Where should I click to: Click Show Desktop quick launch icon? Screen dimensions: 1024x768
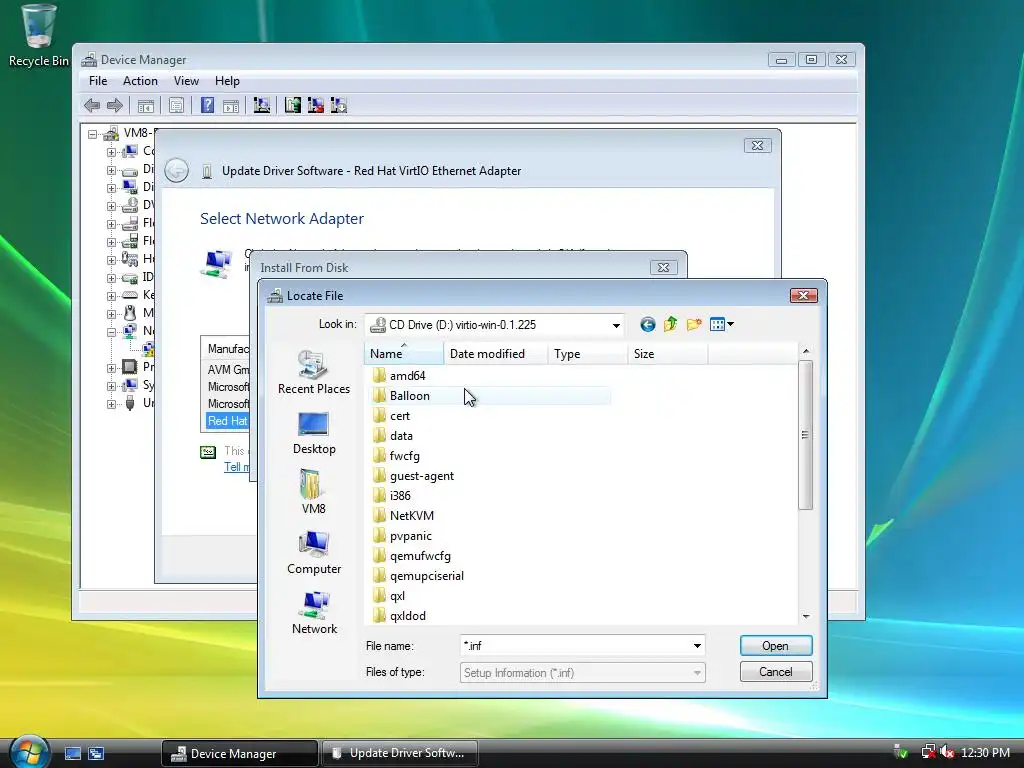(x=72, y=754)
